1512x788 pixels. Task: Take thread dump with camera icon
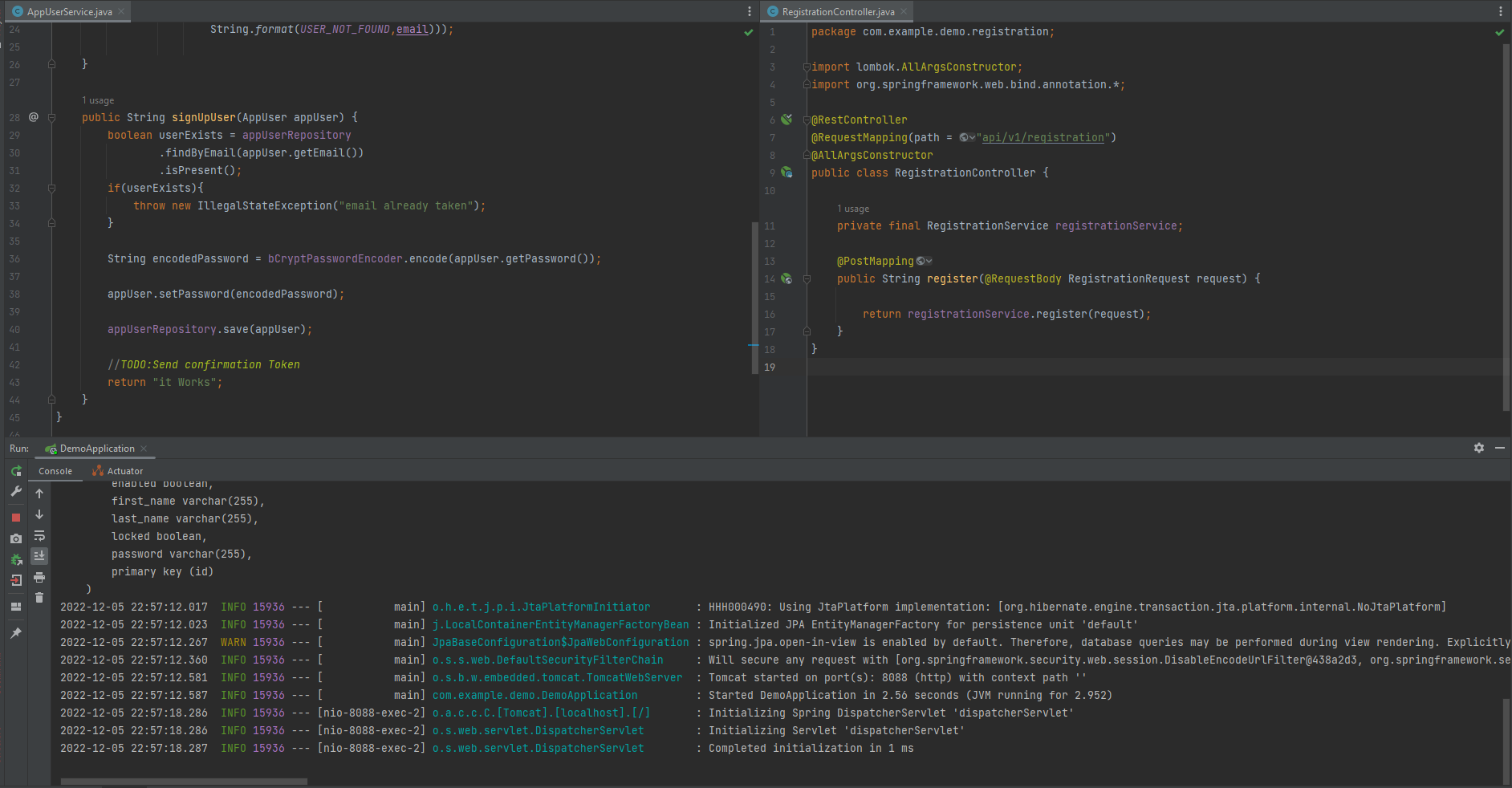16,538
